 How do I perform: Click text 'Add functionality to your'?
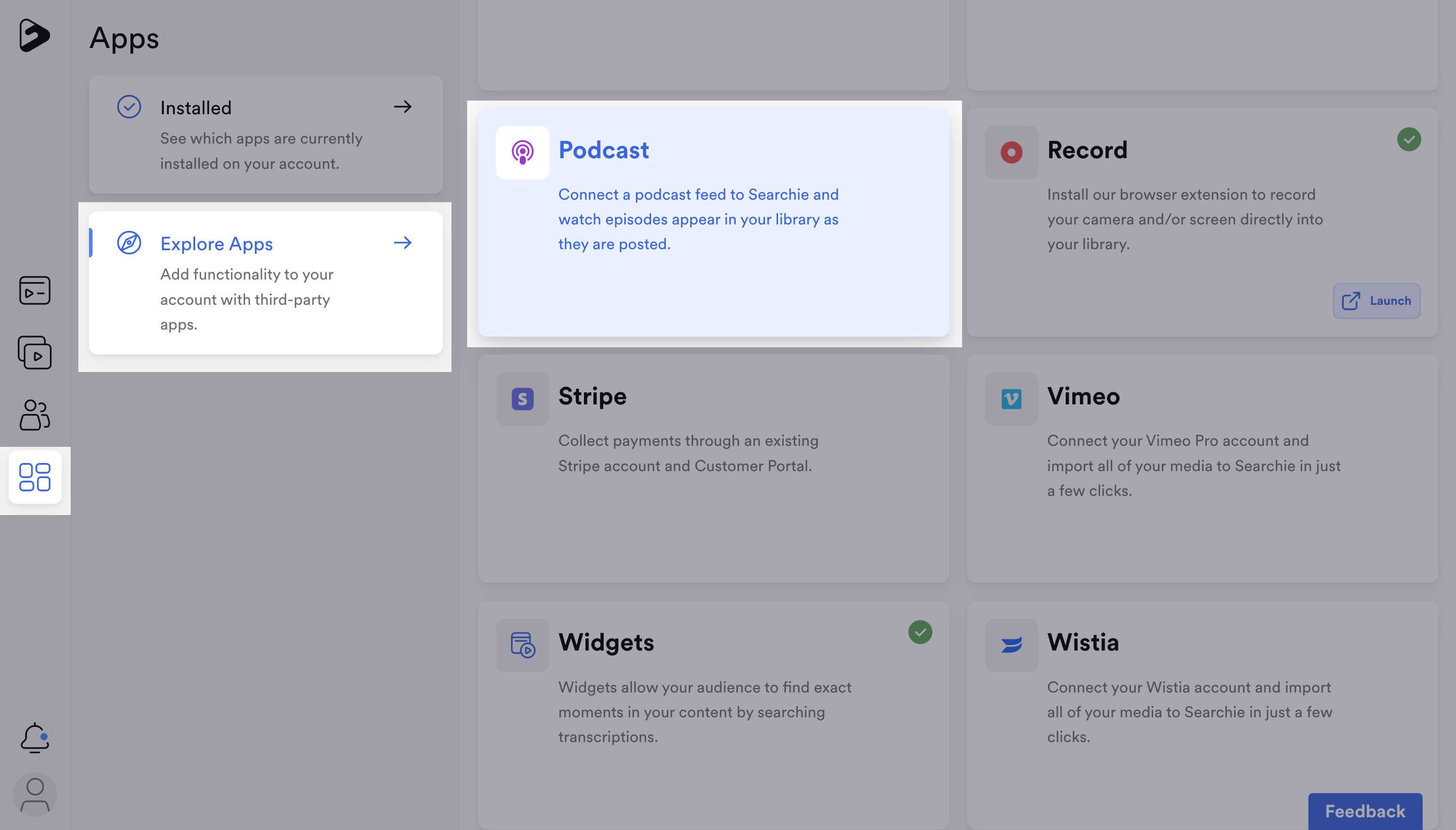247,274
